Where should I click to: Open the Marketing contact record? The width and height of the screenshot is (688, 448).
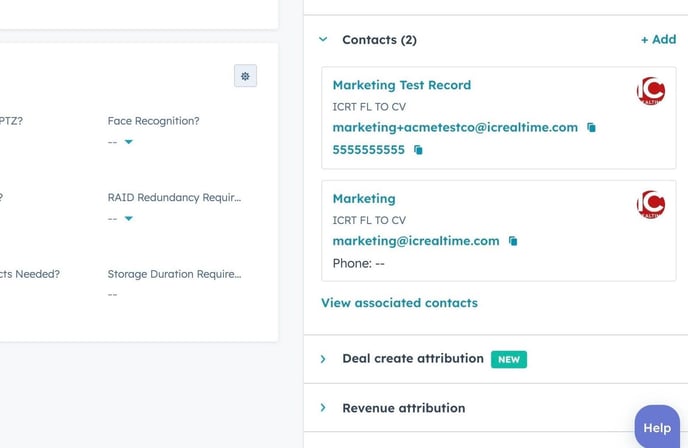pyautogui.click(x=364, y=199)
